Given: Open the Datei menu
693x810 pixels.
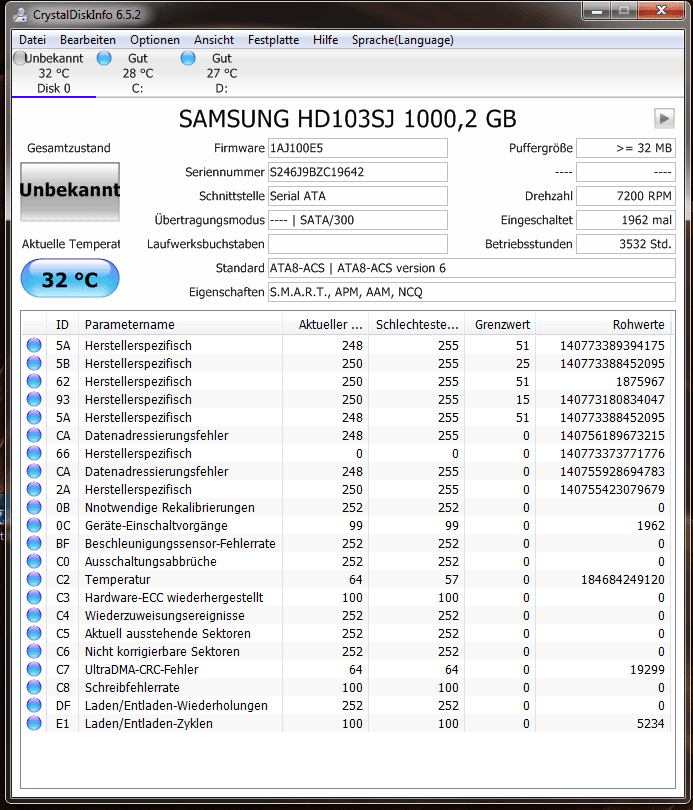Looking at the screenshot, I should [x=32, y=40].
